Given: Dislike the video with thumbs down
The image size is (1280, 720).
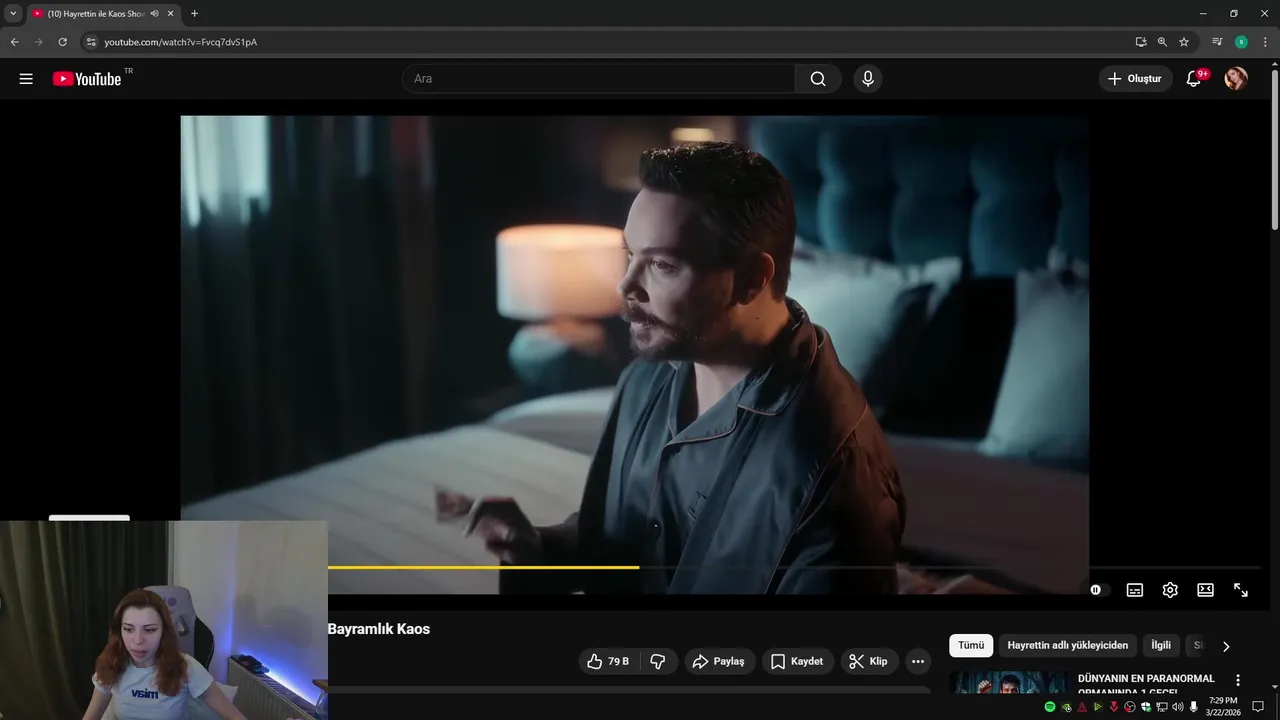Looking at the screenshot, I should point(658,661).
